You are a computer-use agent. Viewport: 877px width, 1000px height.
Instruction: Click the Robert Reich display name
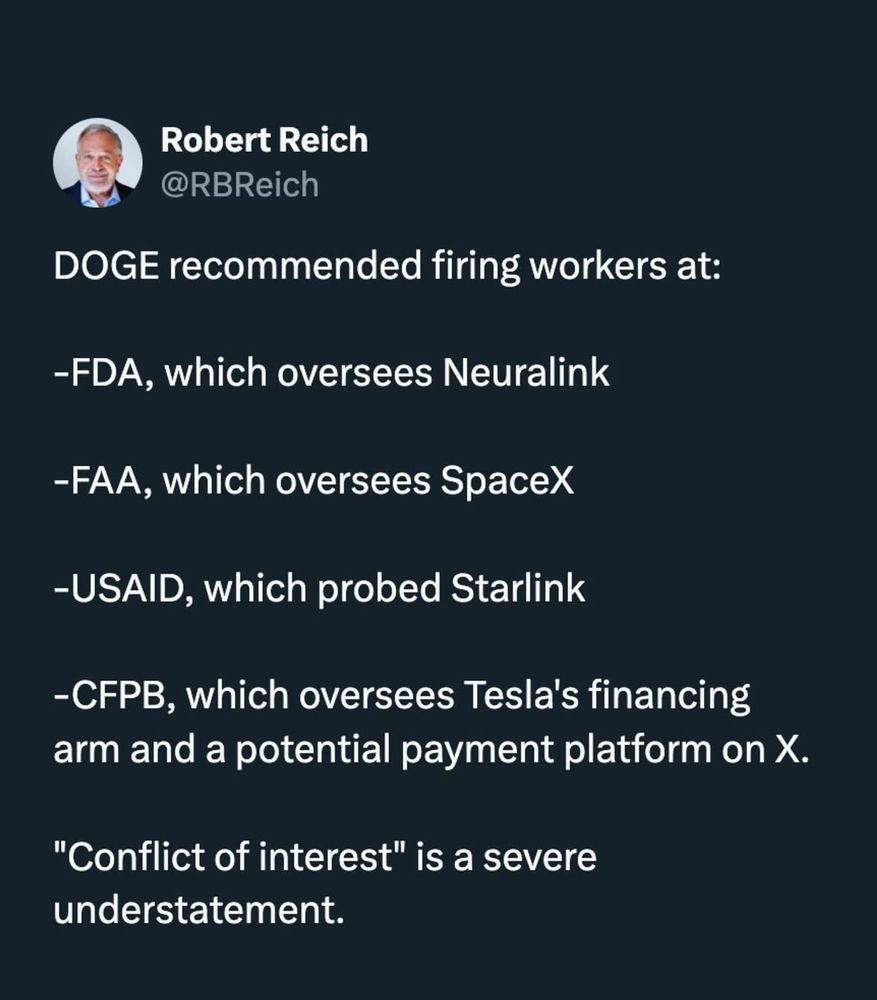[x=264, y=140]
